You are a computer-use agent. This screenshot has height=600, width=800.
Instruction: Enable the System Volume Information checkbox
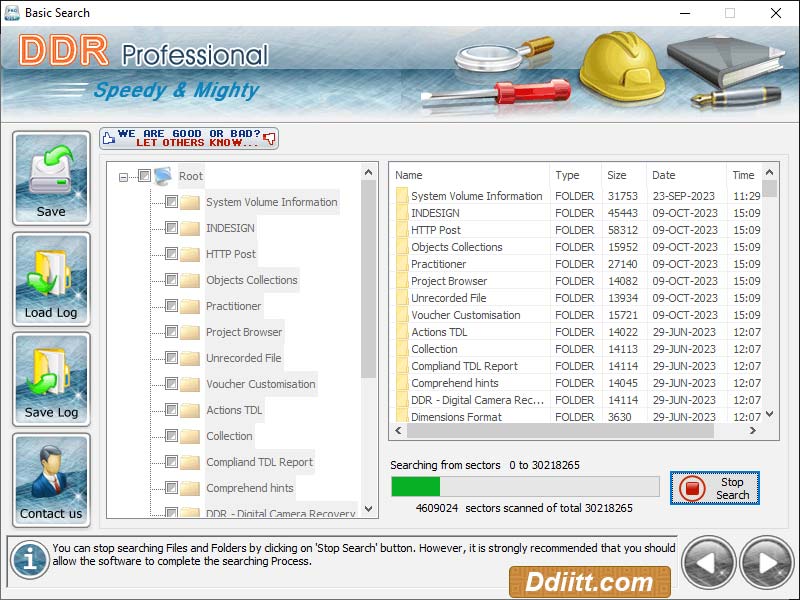coord(171,202)
